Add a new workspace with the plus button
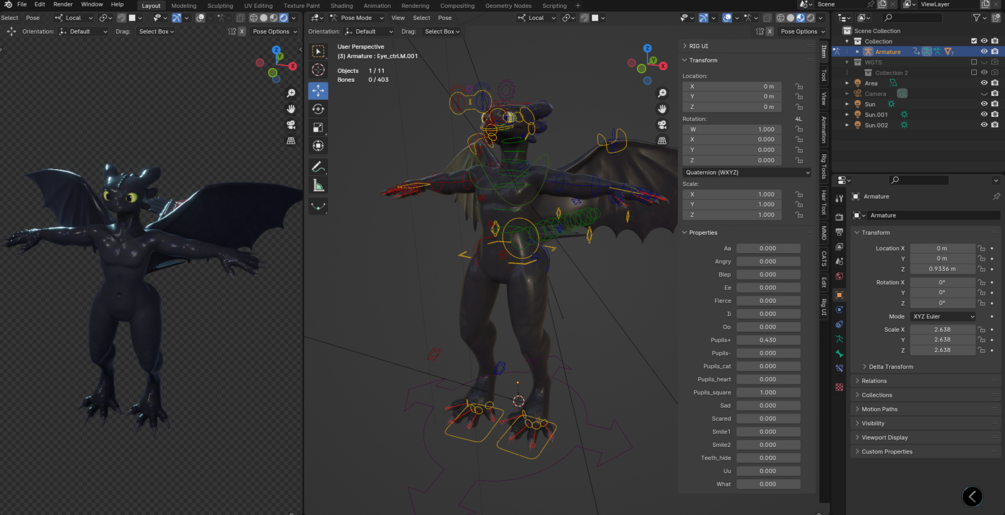Screen dimensions: 1005x515 pos(578,6)
